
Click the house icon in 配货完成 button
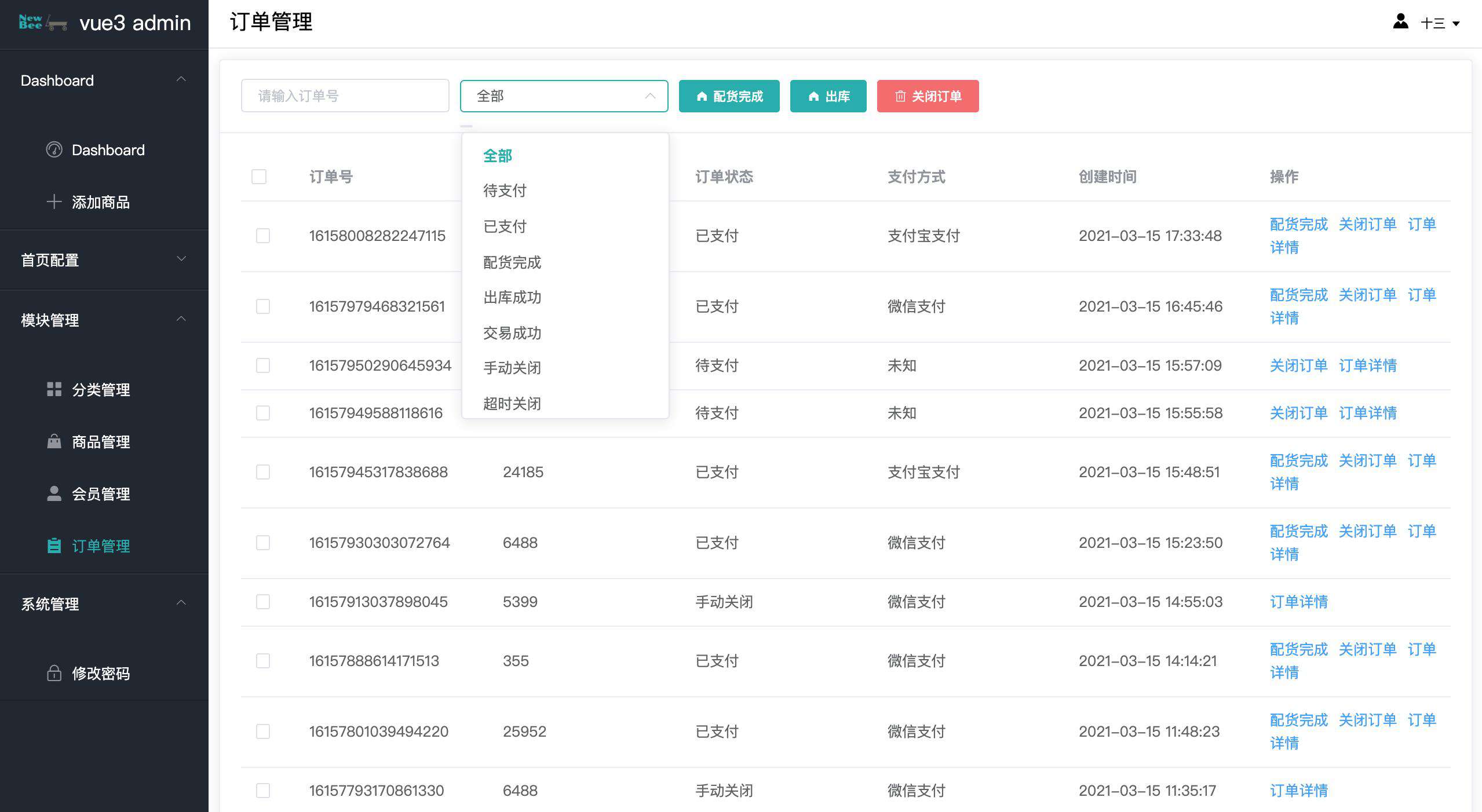click(702, 96)
